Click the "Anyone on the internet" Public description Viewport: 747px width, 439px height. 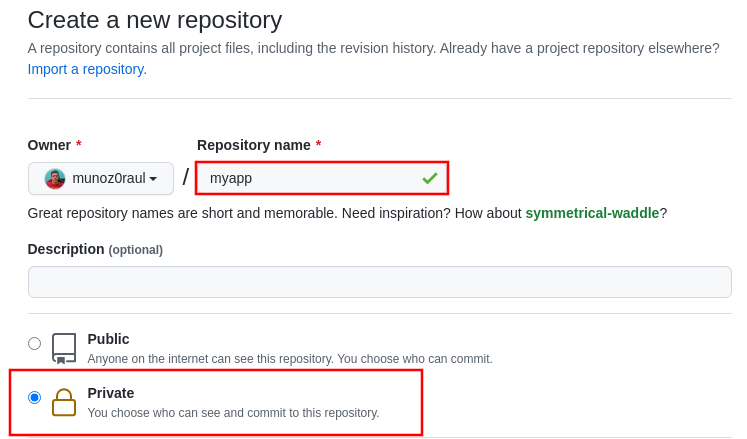coord(290,359)
